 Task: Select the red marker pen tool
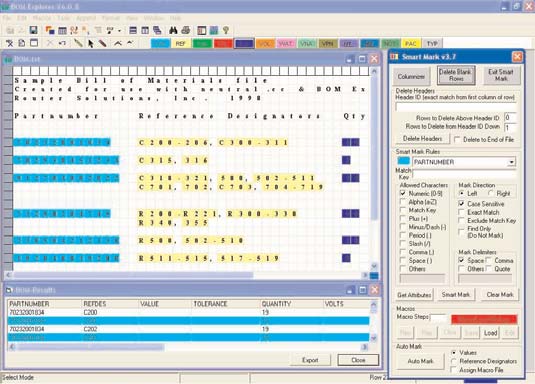(102, 43)
